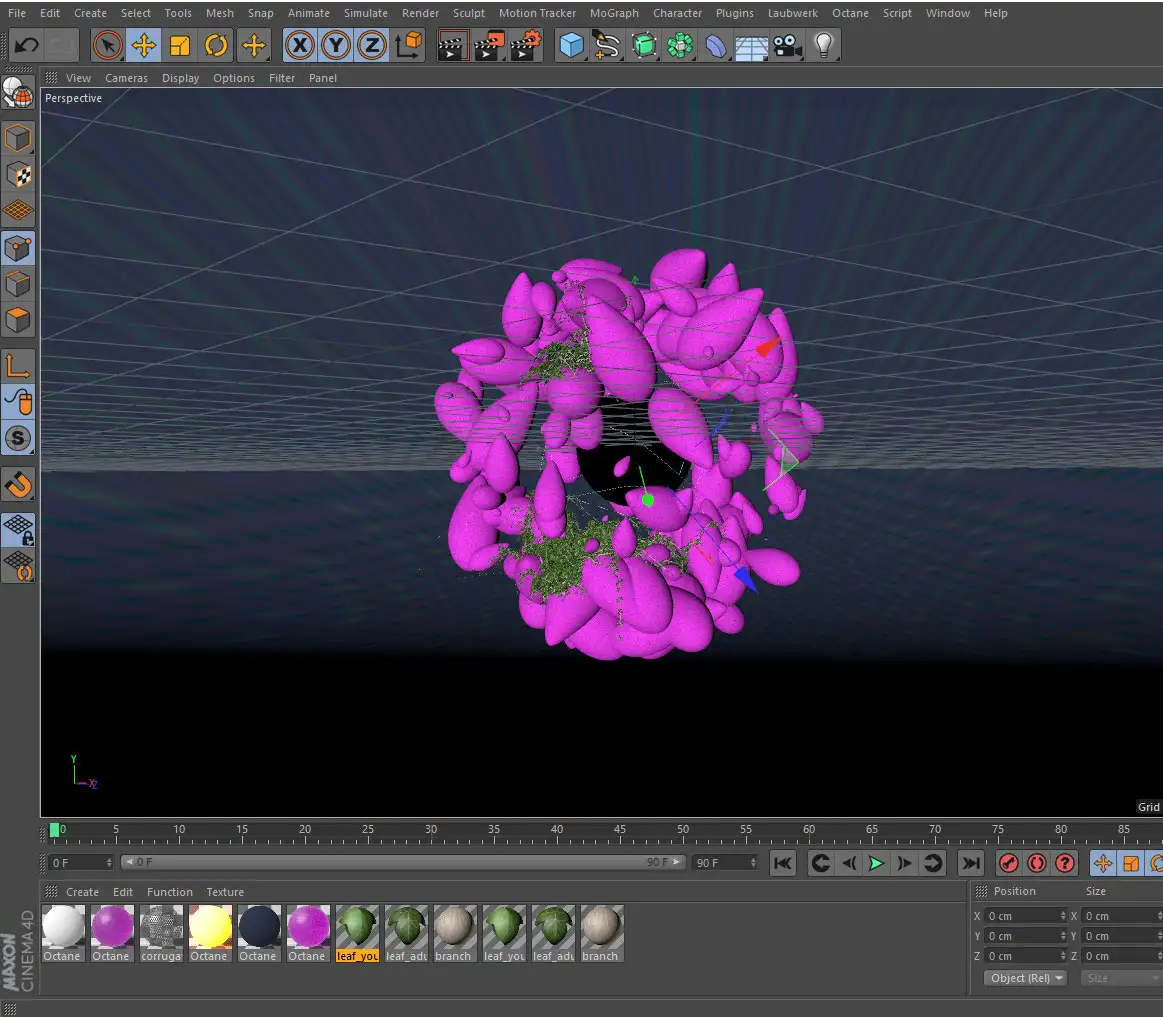This screenshot has height=1017, width=1163.
Task: Activate the Rotate tool in top toolbar
Action: pyautogui.click(x=216, y=46)
